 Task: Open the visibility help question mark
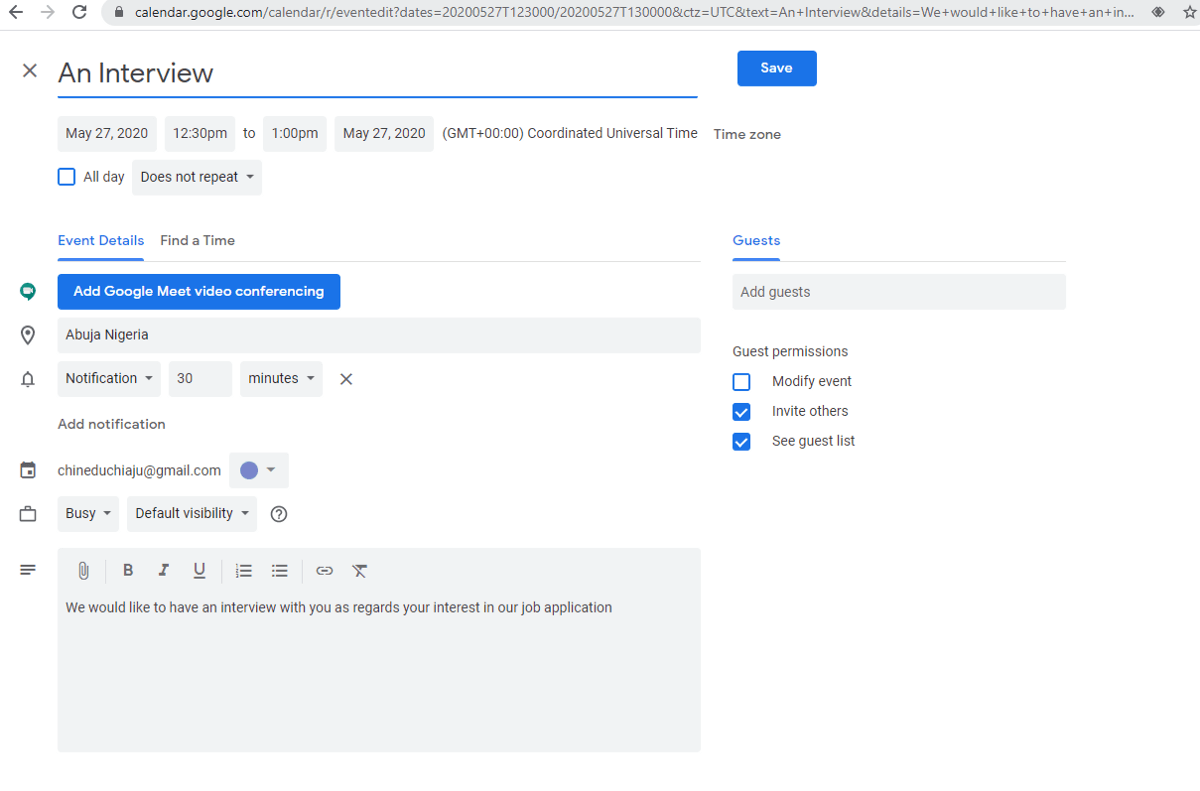(x=278, y=513)
